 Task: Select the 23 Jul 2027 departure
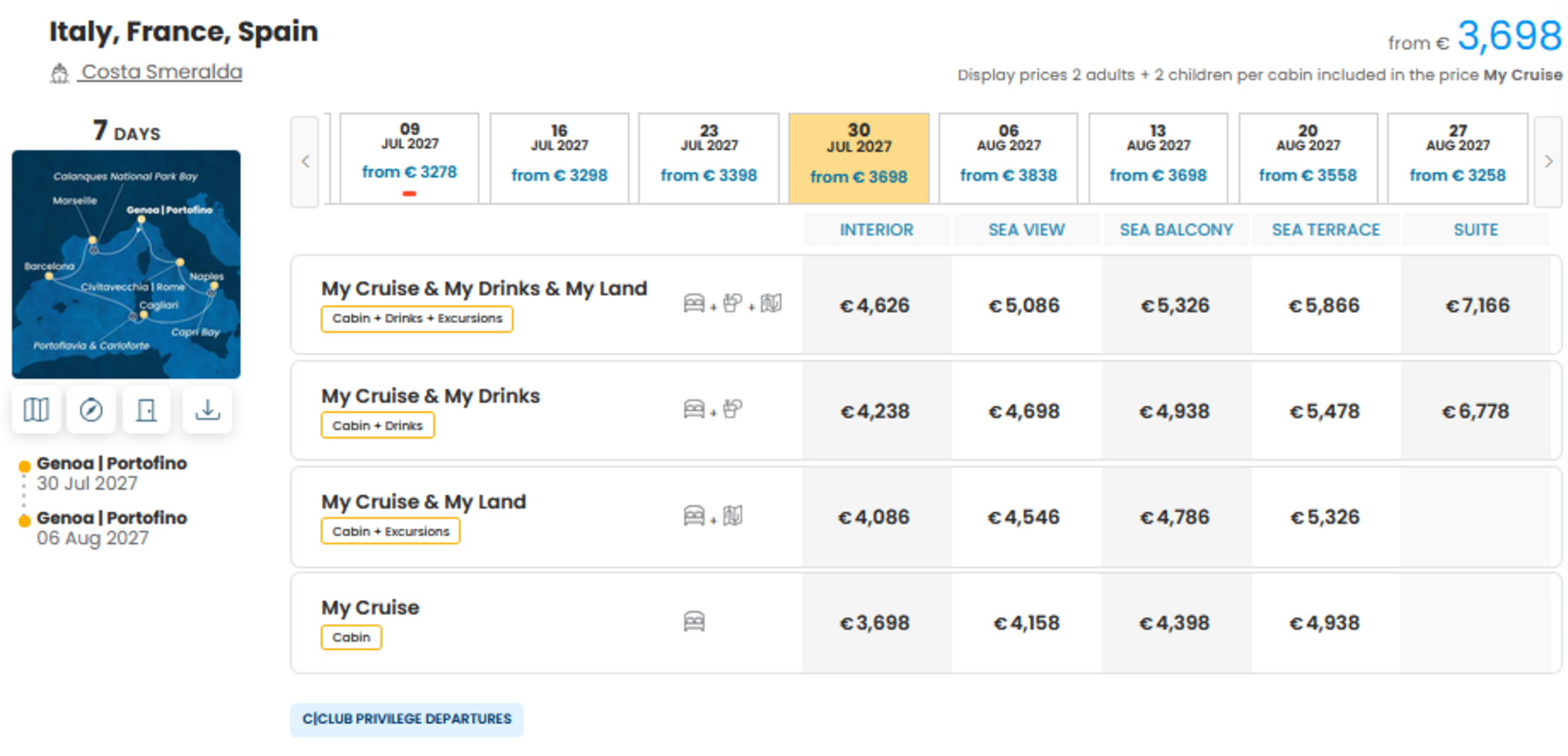[x=708, y=158]
